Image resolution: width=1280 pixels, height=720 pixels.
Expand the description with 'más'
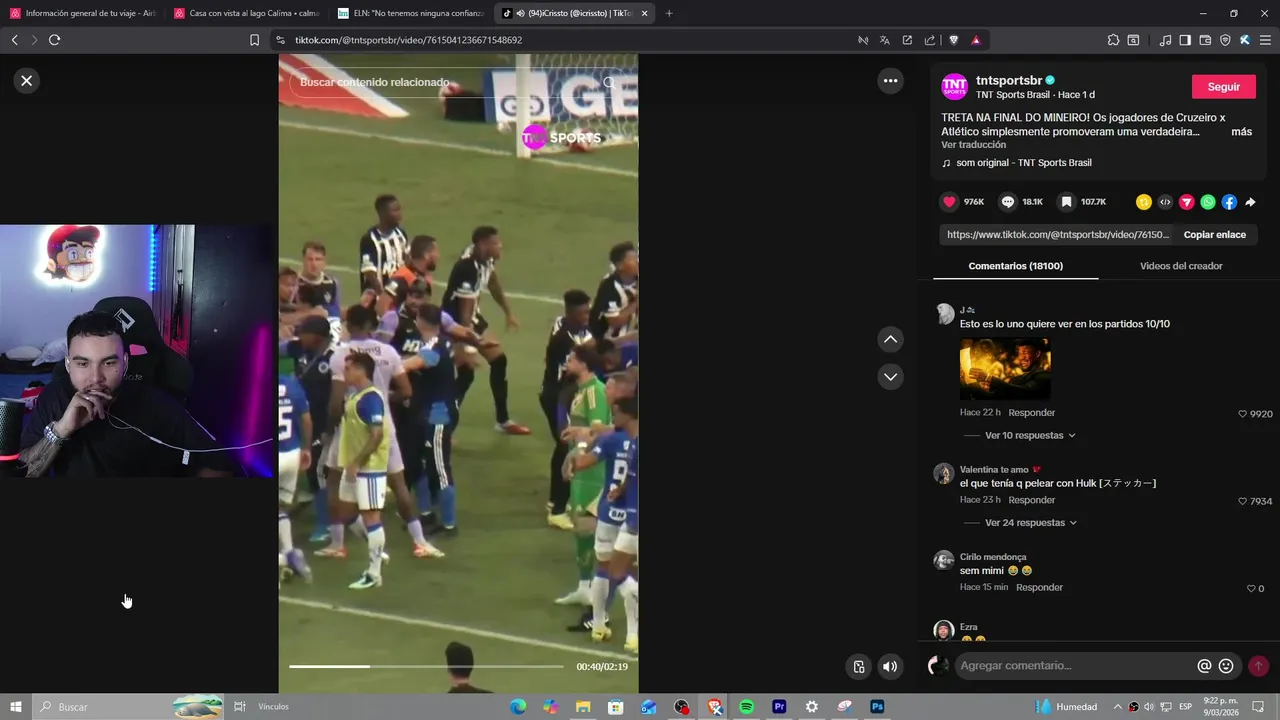point(1241,132)
